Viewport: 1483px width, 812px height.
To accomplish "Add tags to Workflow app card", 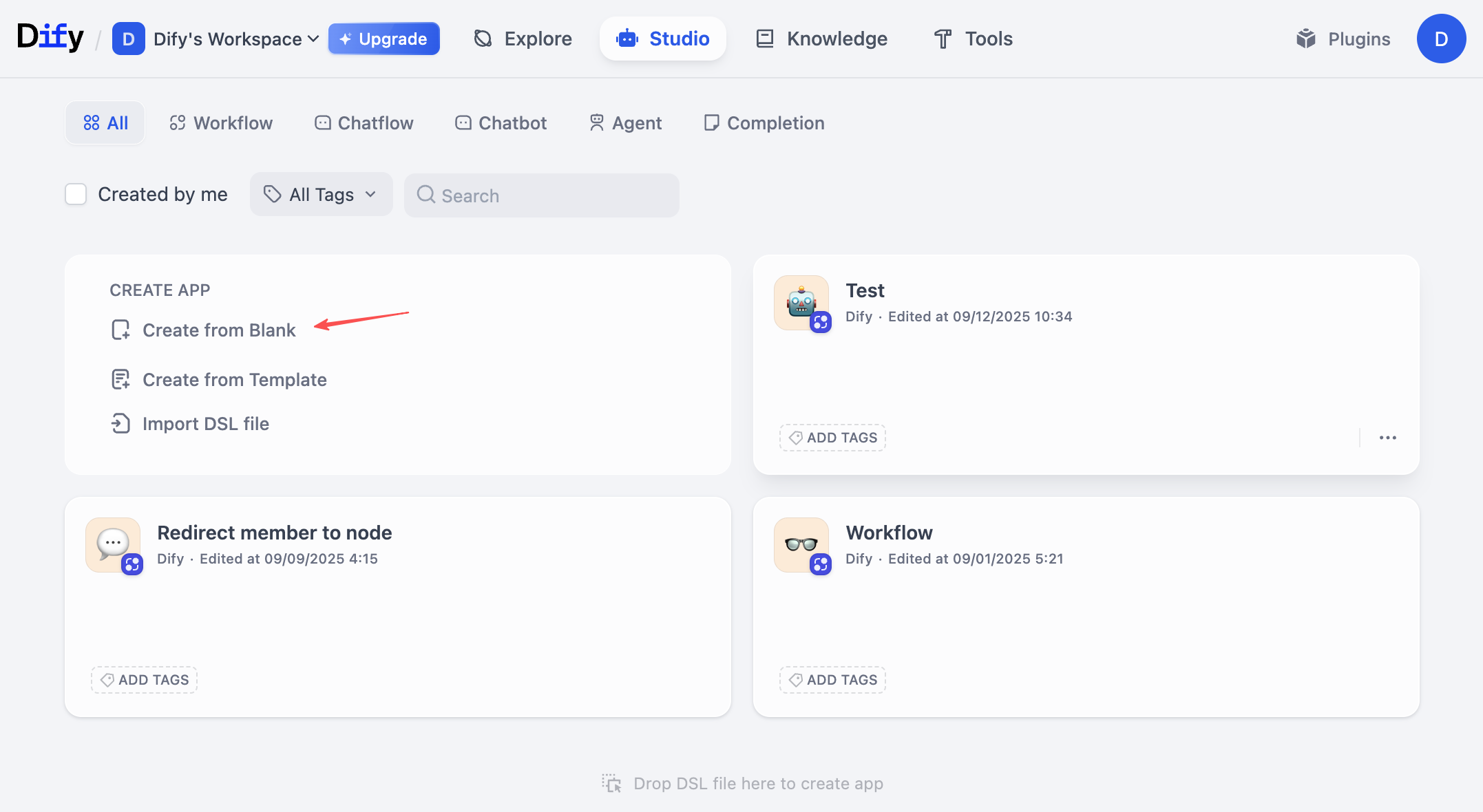I will pos(833,680).
